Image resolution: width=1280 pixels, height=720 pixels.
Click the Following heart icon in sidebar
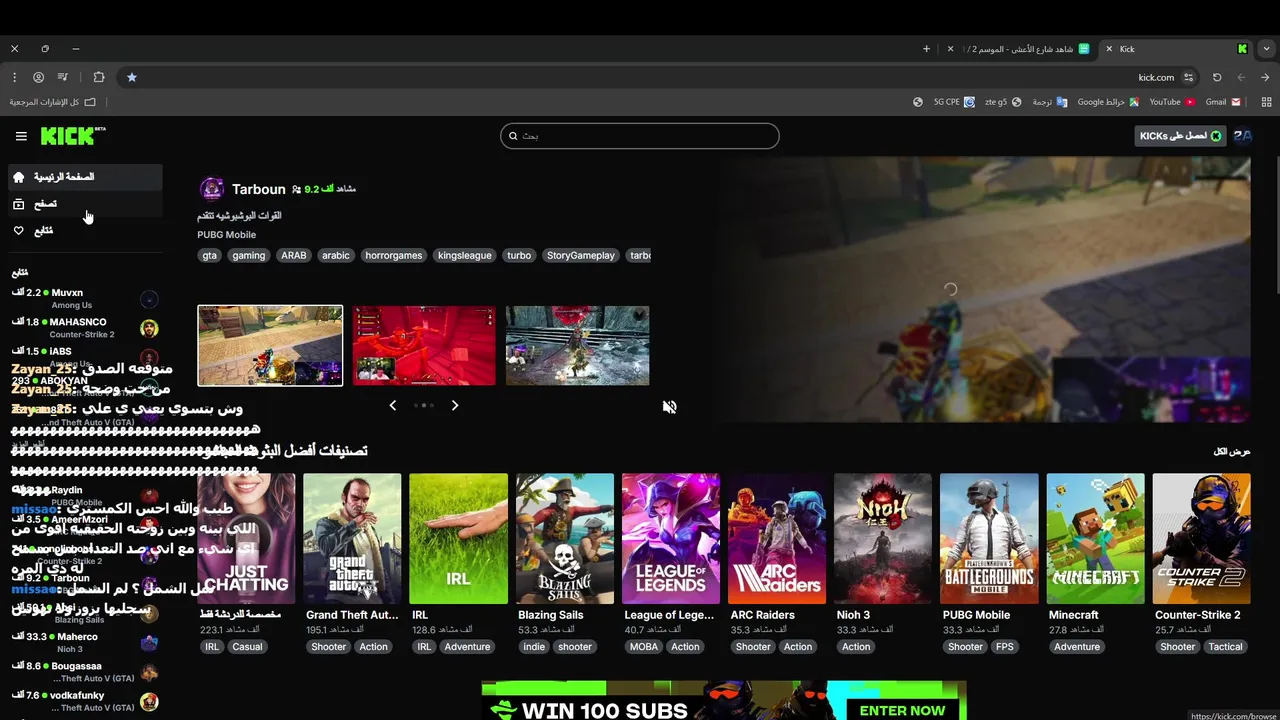(x=18, y=231)
